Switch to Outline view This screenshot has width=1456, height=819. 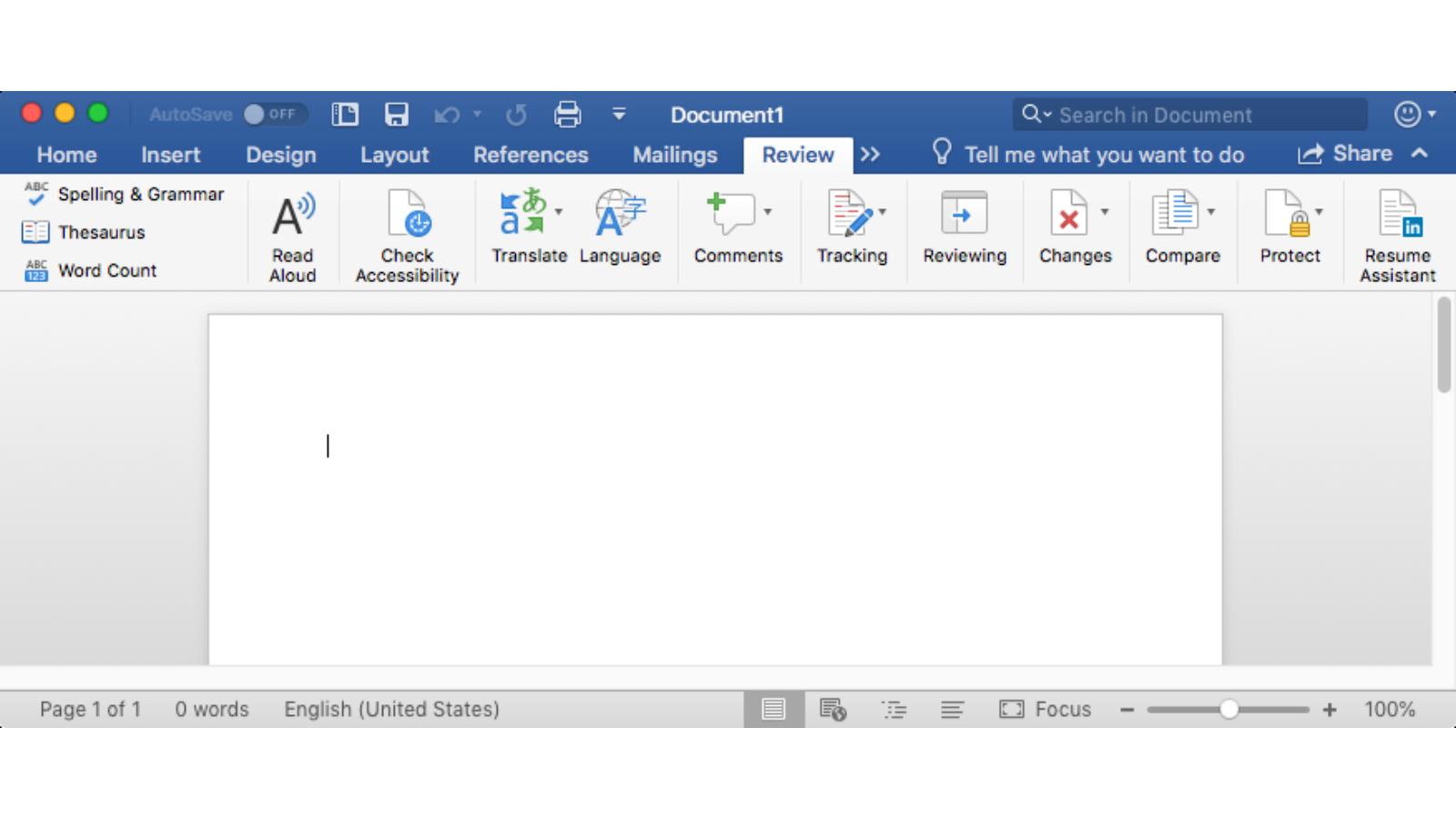tap(894, 709)
